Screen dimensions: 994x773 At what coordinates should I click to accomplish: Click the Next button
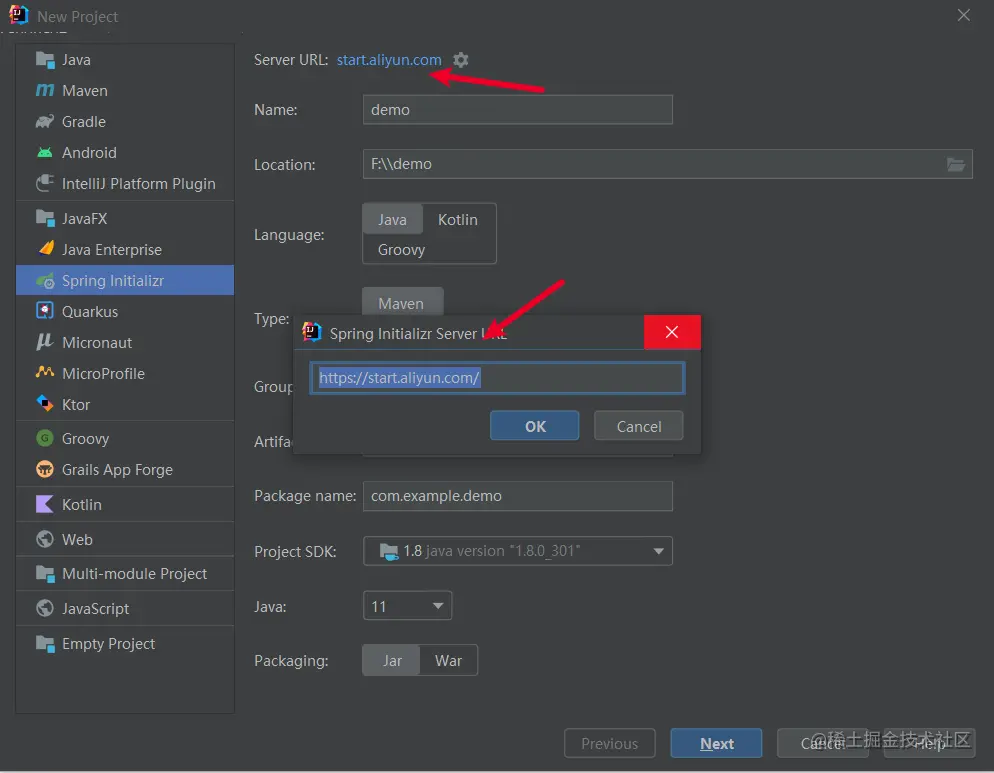coord(716,743)
